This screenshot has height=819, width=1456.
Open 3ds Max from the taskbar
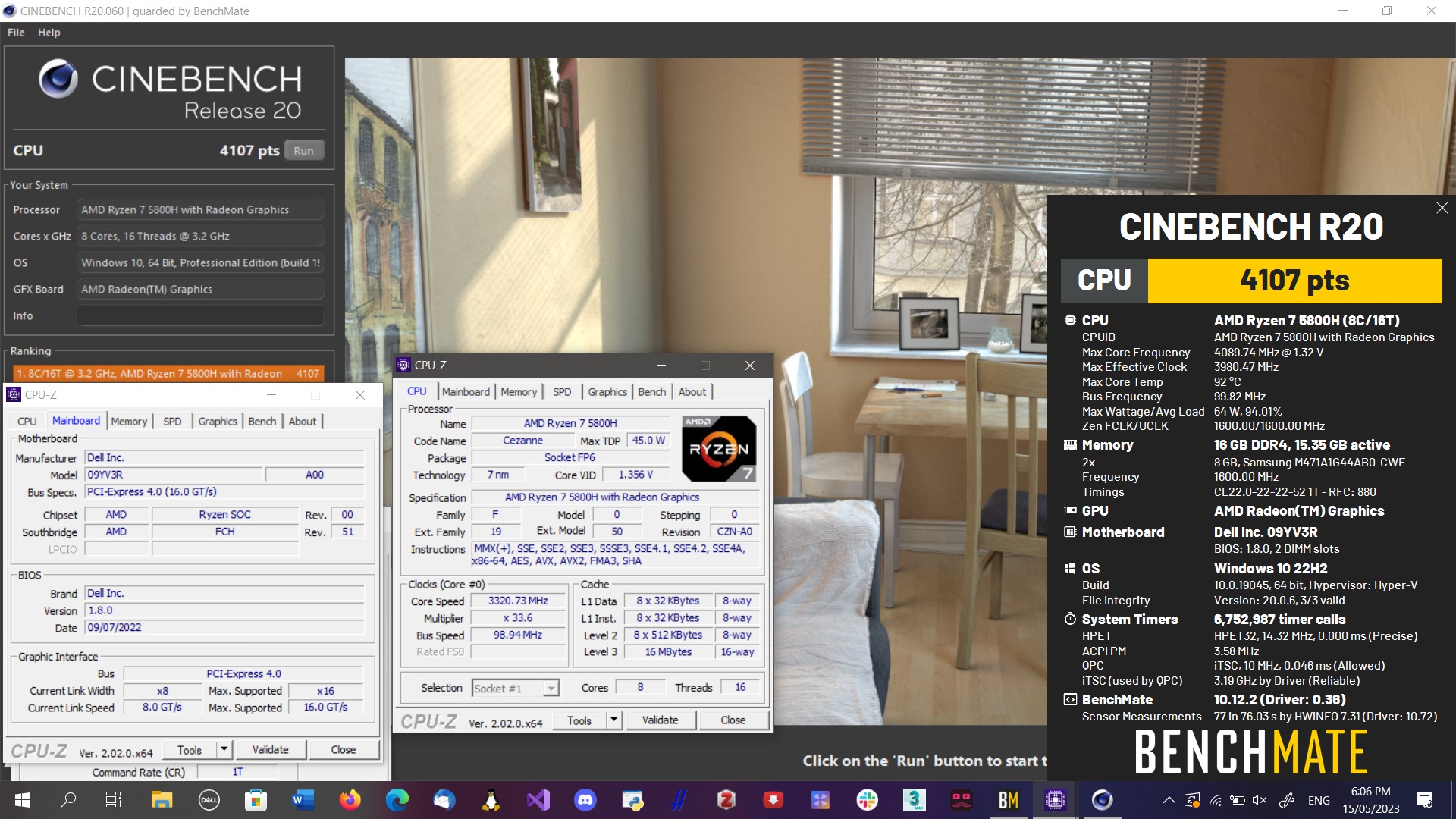pyautogui.click(x=914, y=800)
